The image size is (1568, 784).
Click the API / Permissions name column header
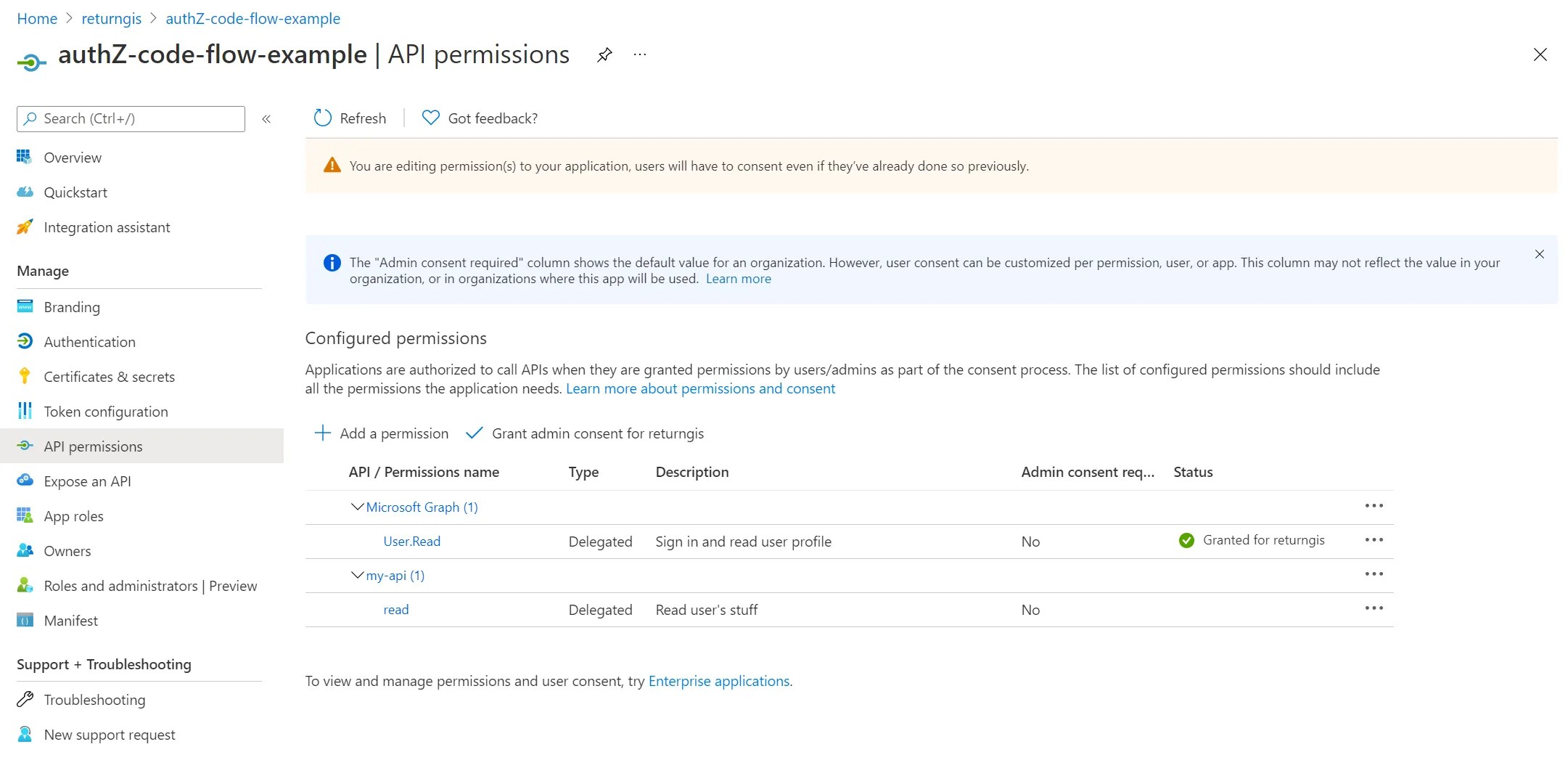(424, 472)
